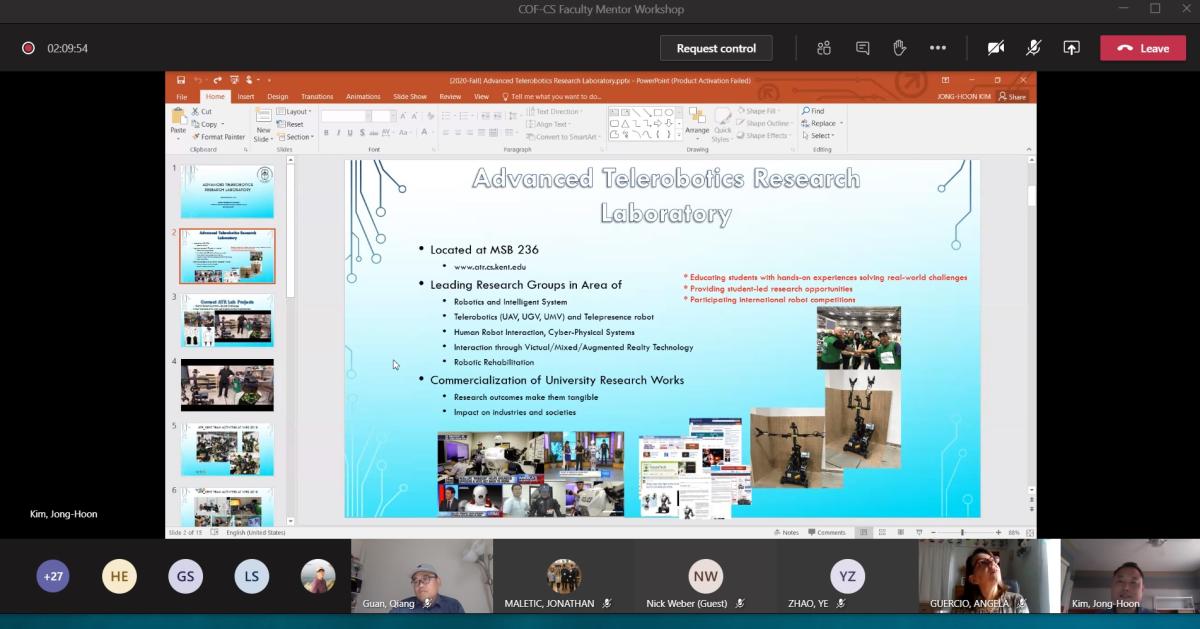Viewport: 1200px width, 629px height.
Task: Unmute the microphone
Action: coord(1034,48)
